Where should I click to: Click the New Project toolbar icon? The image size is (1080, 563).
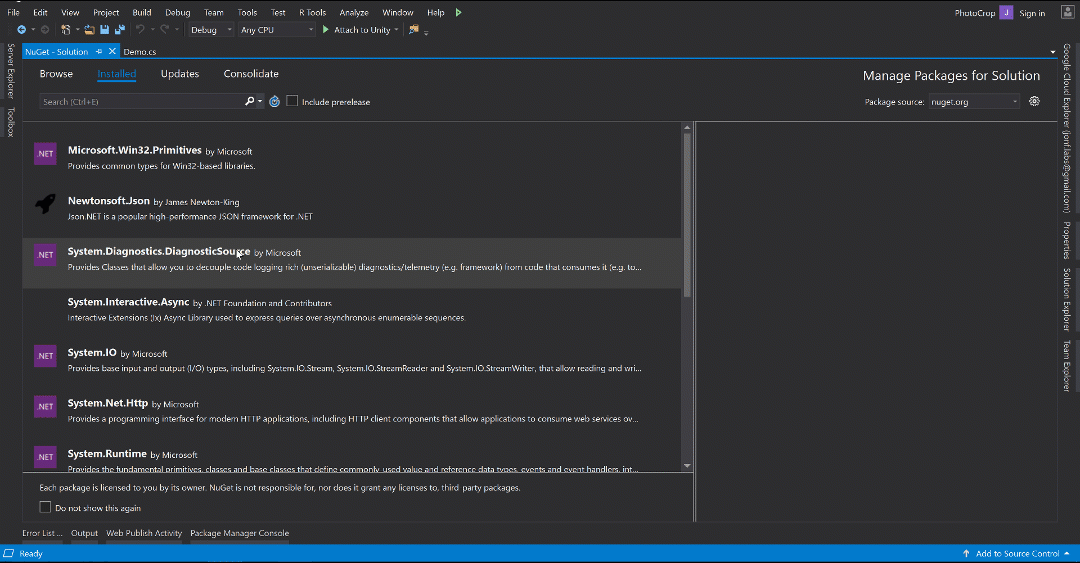click(x=65, y=30)
